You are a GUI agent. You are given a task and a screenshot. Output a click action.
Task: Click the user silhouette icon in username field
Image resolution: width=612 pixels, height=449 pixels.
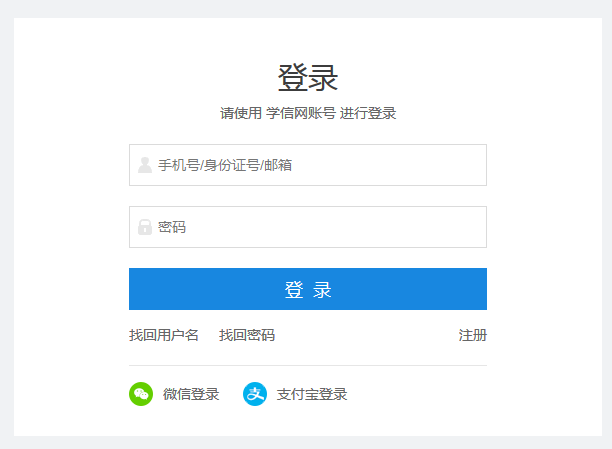[145, 165]
